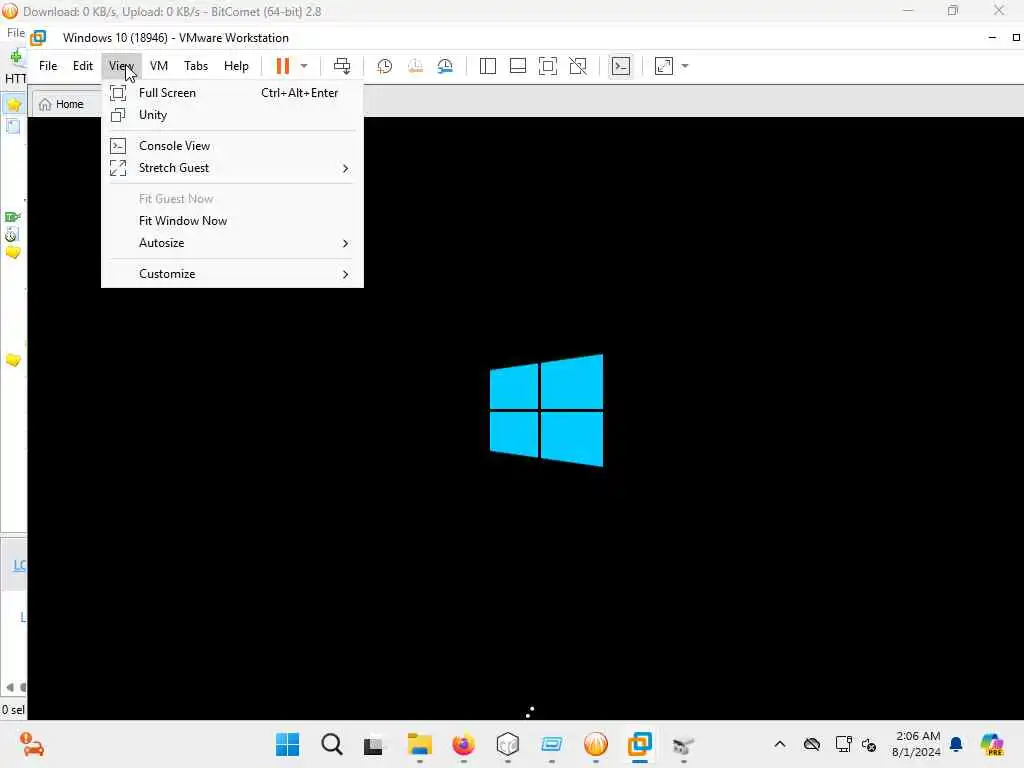1024x768 pixels.
Task: Click Send Ctrl+Alt+Del toolbar icon
Action: [x=342, y=66]
